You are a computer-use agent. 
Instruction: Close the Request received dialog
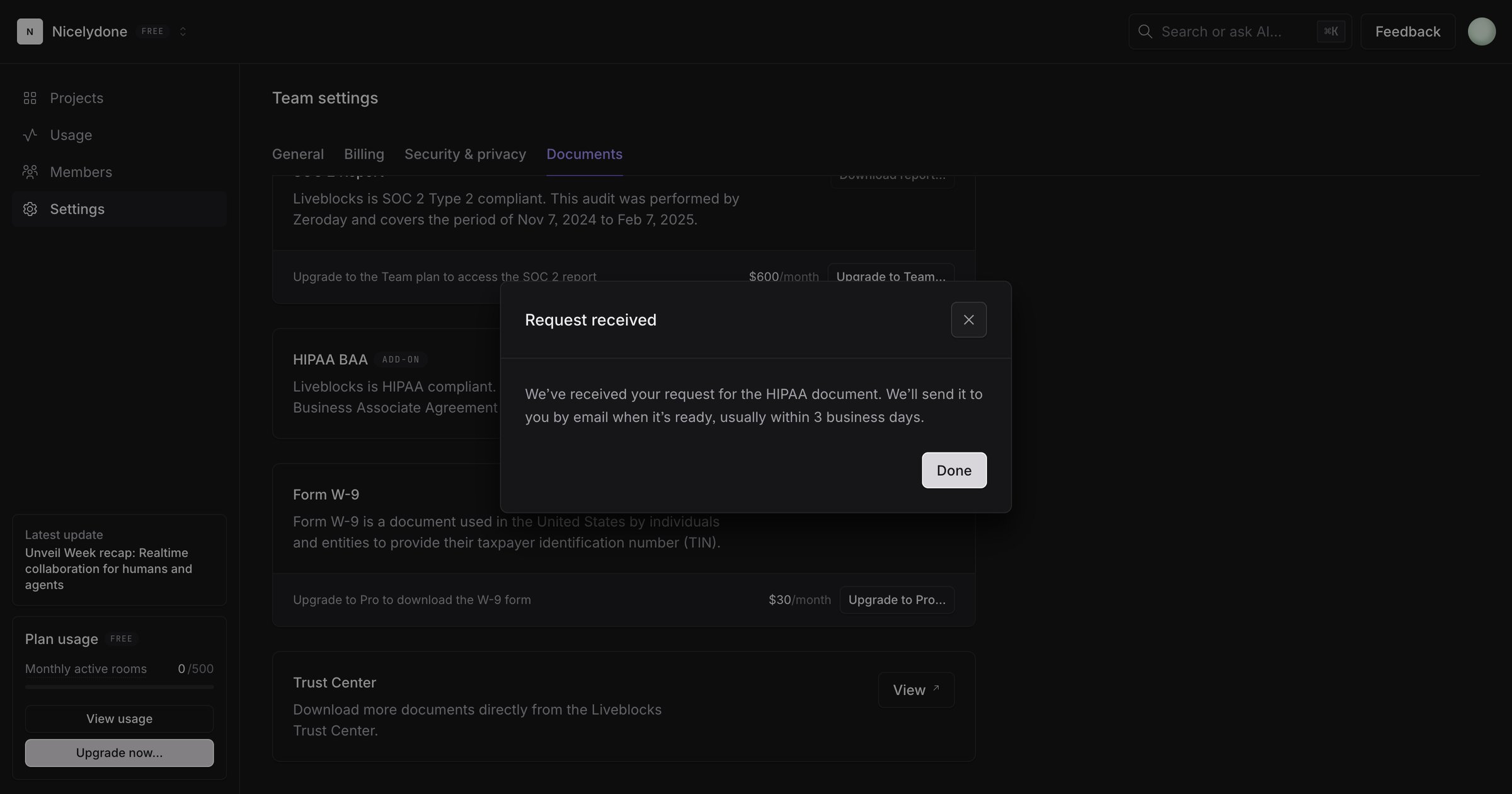[x=968, y=320]
